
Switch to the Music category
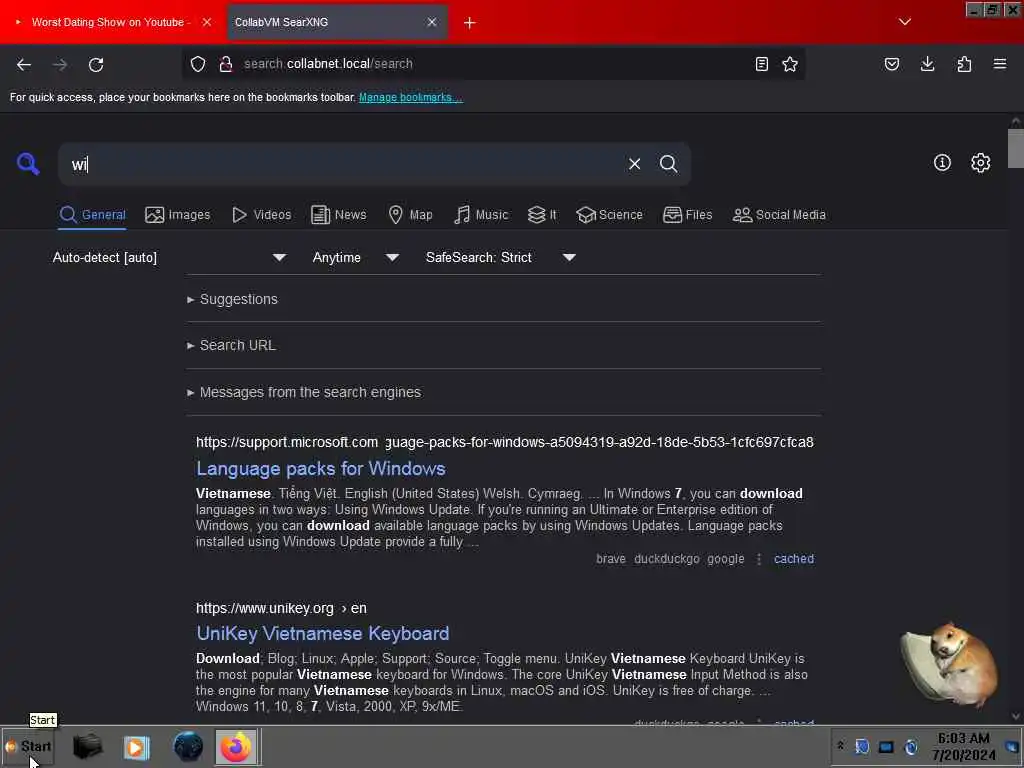click(481, 215)
